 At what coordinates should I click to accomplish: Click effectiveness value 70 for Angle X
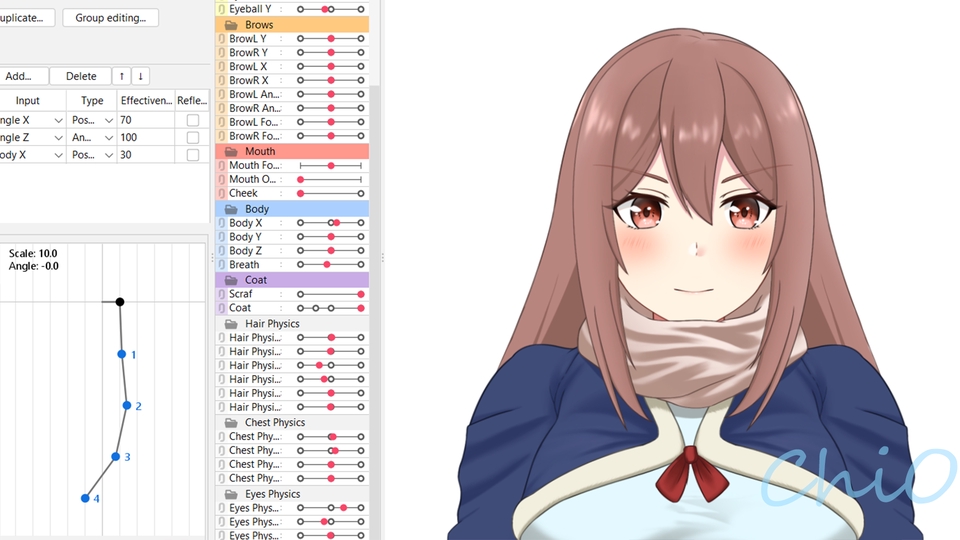click(145, 121)
